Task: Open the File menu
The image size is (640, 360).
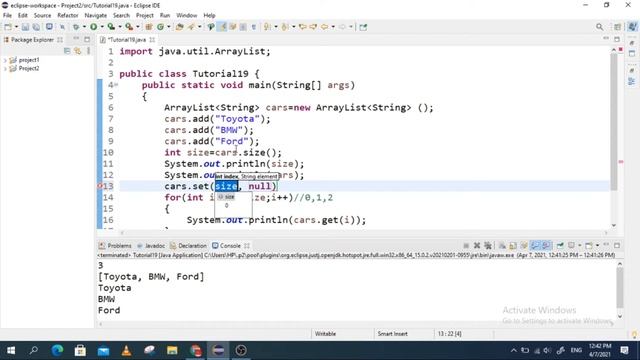Action: 7,15
